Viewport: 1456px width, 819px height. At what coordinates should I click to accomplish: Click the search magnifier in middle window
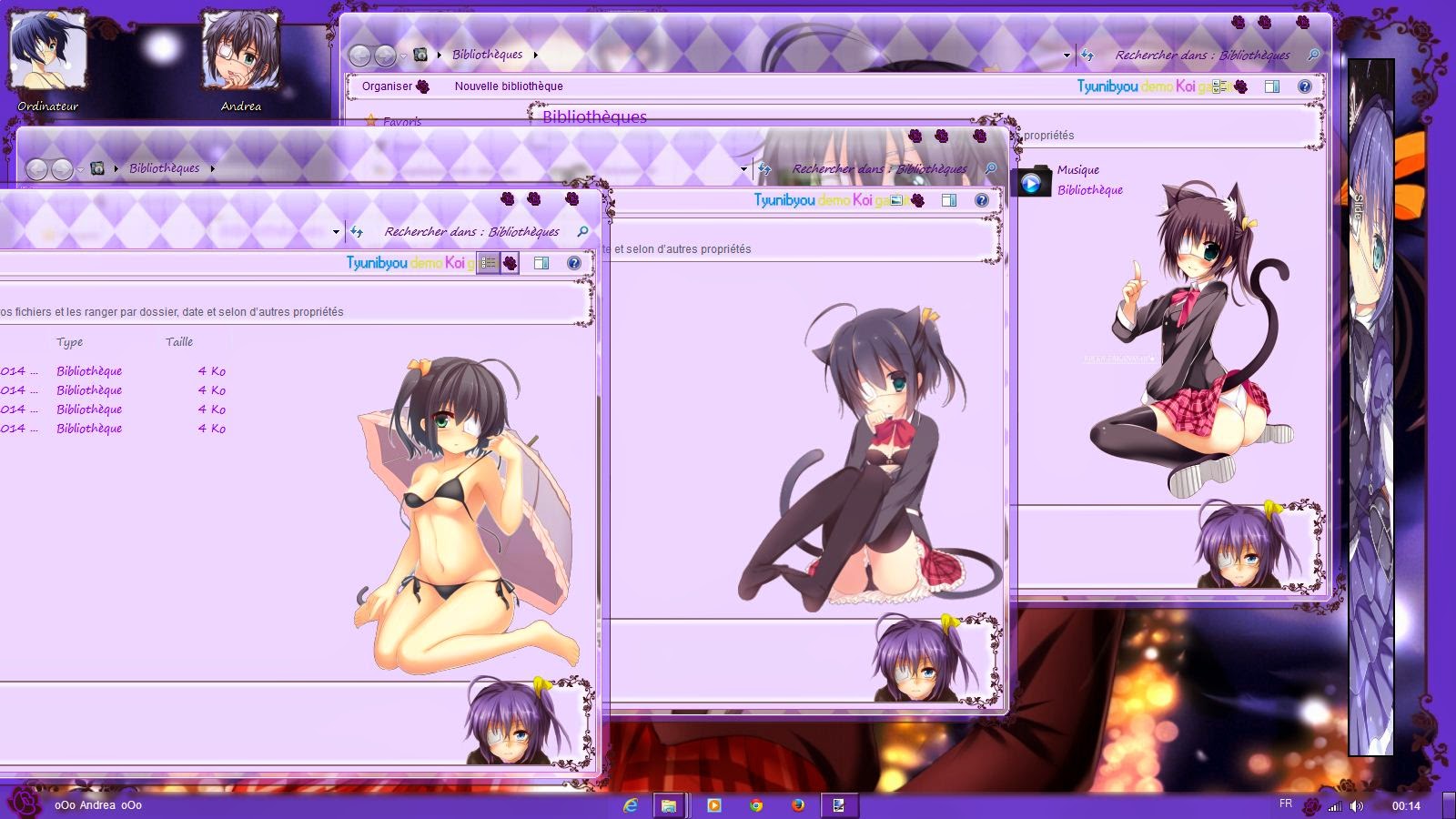(990, 168)
